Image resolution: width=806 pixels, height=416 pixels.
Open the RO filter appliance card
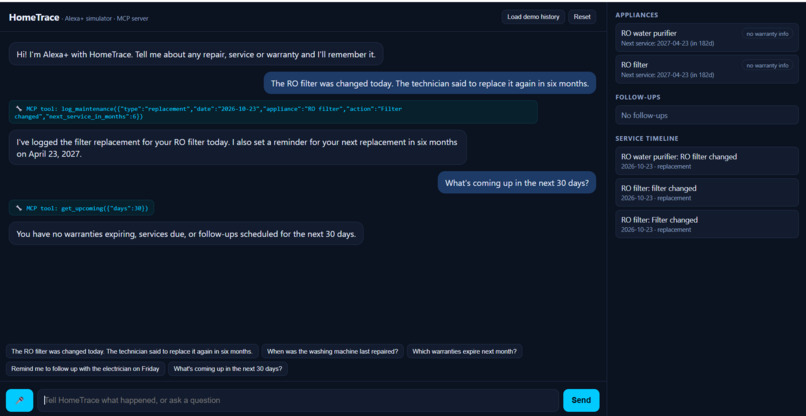[707, 69]
